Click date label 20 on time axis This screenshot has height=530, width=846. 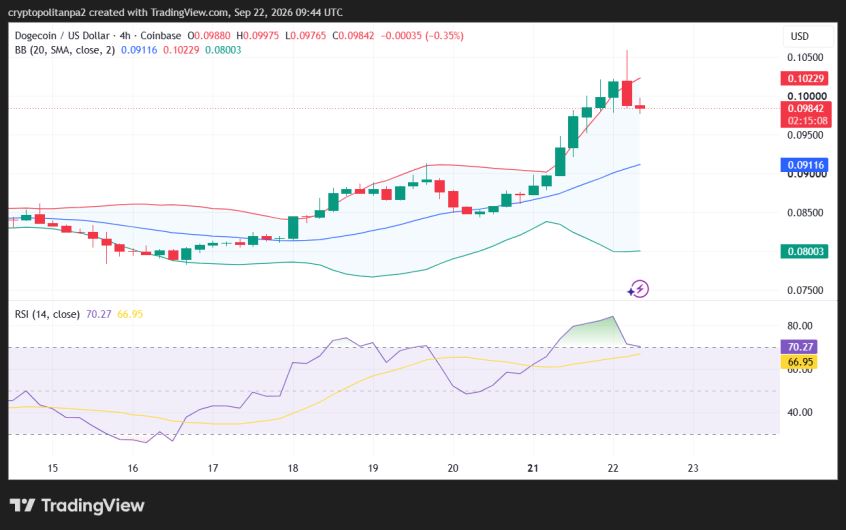(453, 468)
